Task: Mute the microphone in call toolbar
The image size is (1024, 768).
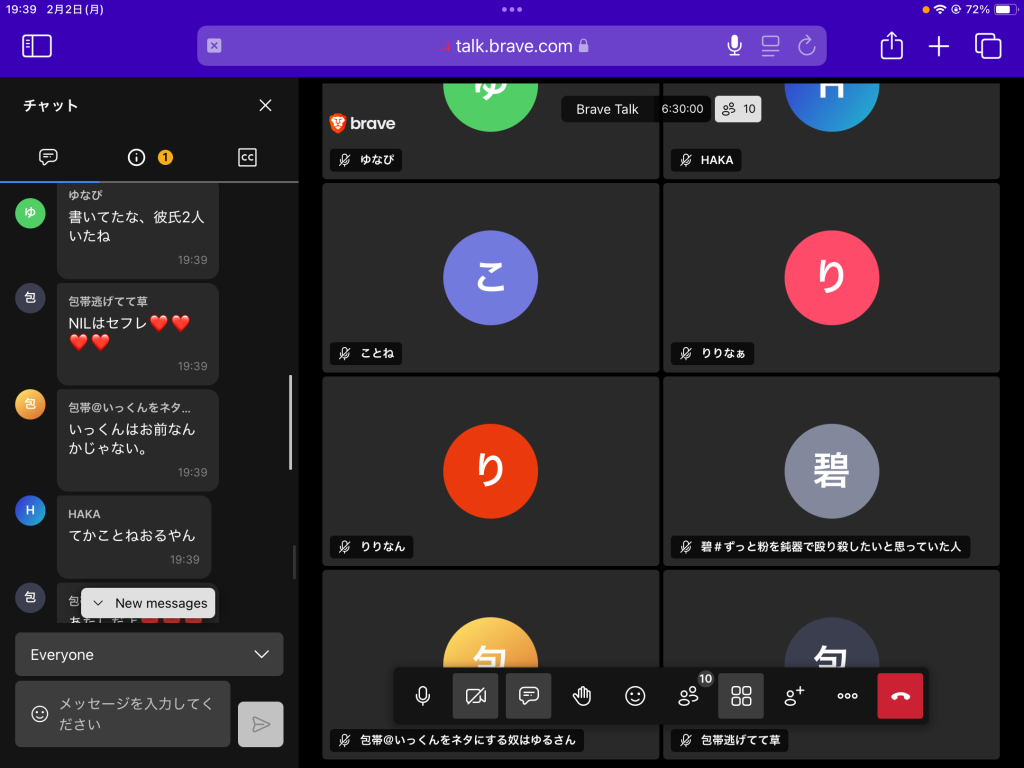Action: [423, 696]
